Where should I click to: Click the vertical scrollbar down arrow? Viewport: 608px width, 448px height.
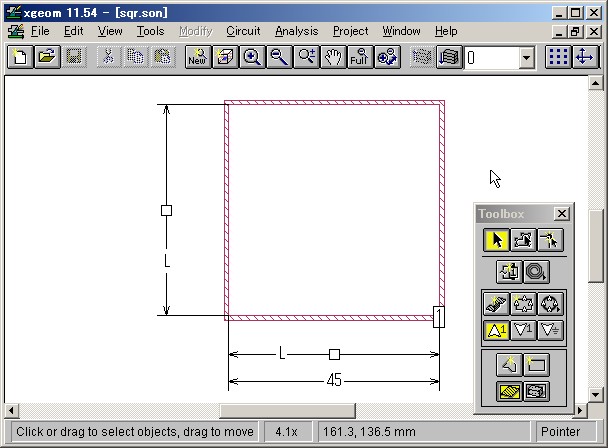coord(595,395)
